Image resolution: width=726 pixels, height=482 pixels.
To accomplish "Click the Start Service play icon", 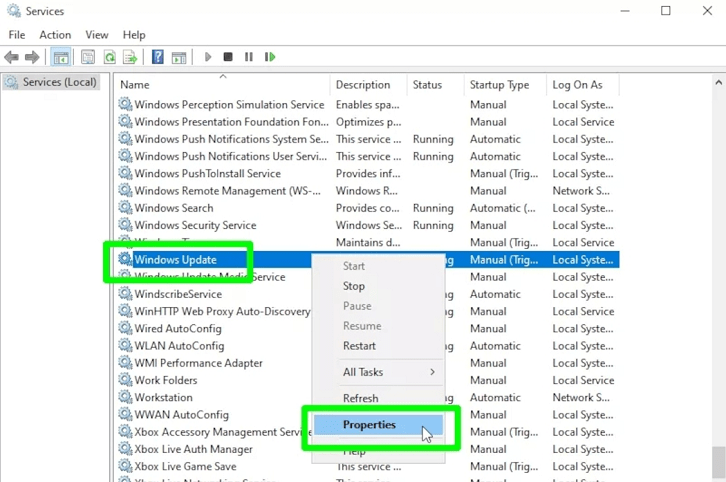I will [x=208, y=57].
